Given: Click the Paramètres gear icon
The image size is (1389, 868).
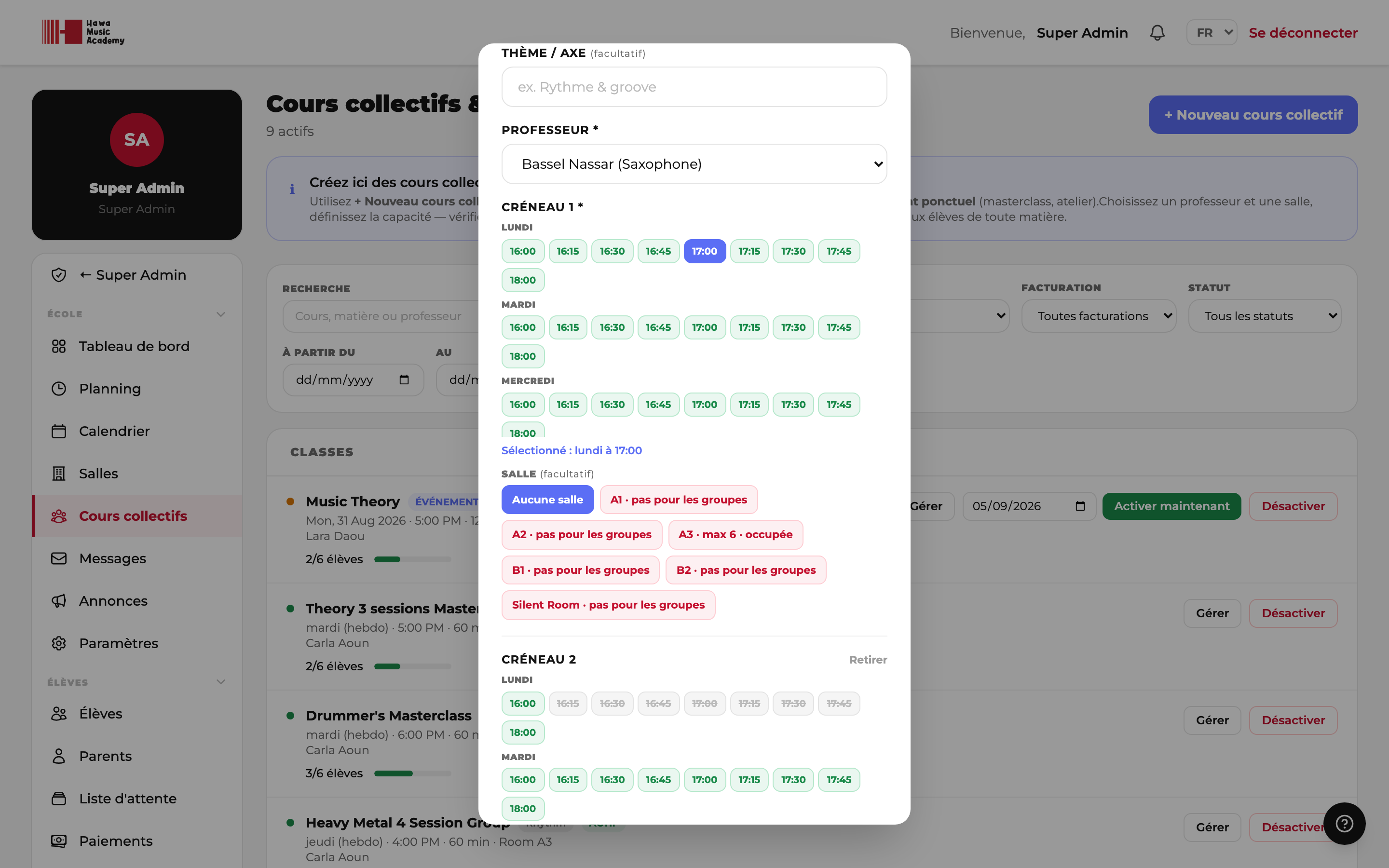Looking at the screenshot, I should pos(58,644).
